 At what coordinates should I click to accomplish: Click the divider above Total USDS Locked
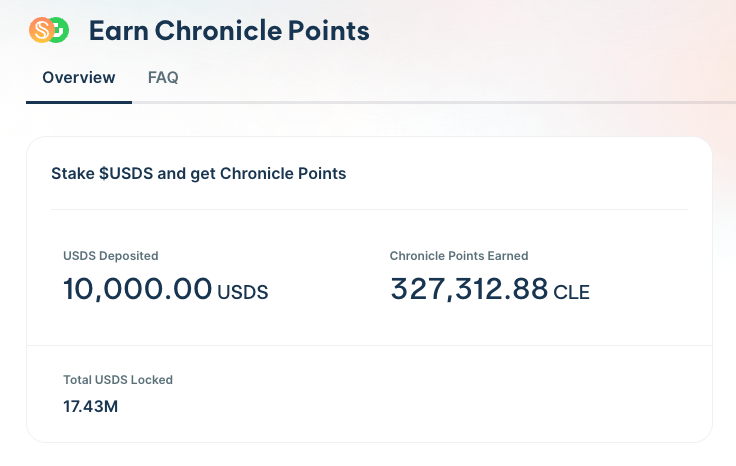(x=369, y=346)
